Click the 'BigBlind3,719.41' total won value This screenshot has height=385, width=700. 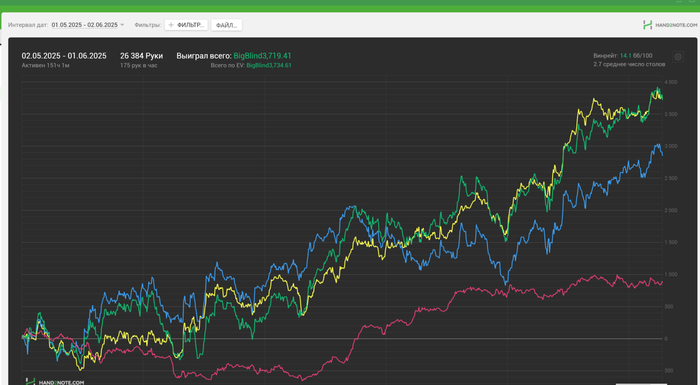pyautogui.click(x=262, y=56)
